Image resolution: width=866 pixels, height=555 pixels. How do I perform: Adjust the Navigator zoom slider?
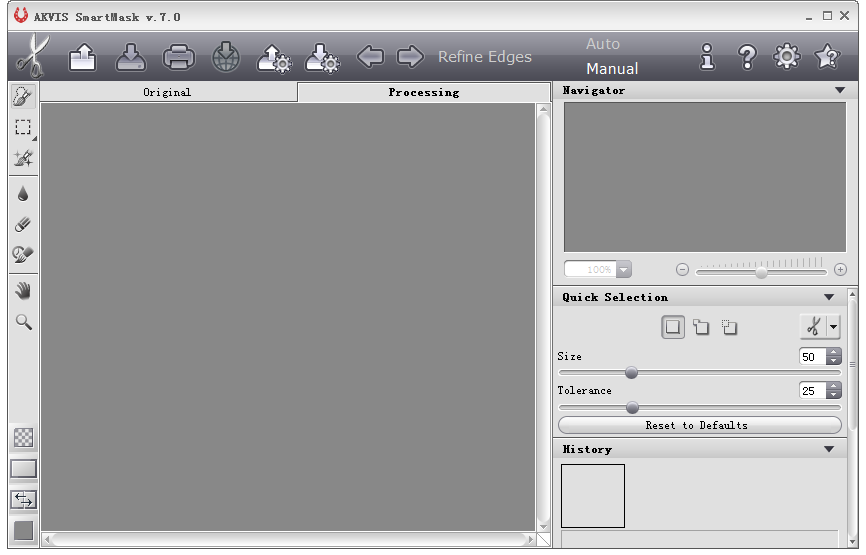(761, 272)
